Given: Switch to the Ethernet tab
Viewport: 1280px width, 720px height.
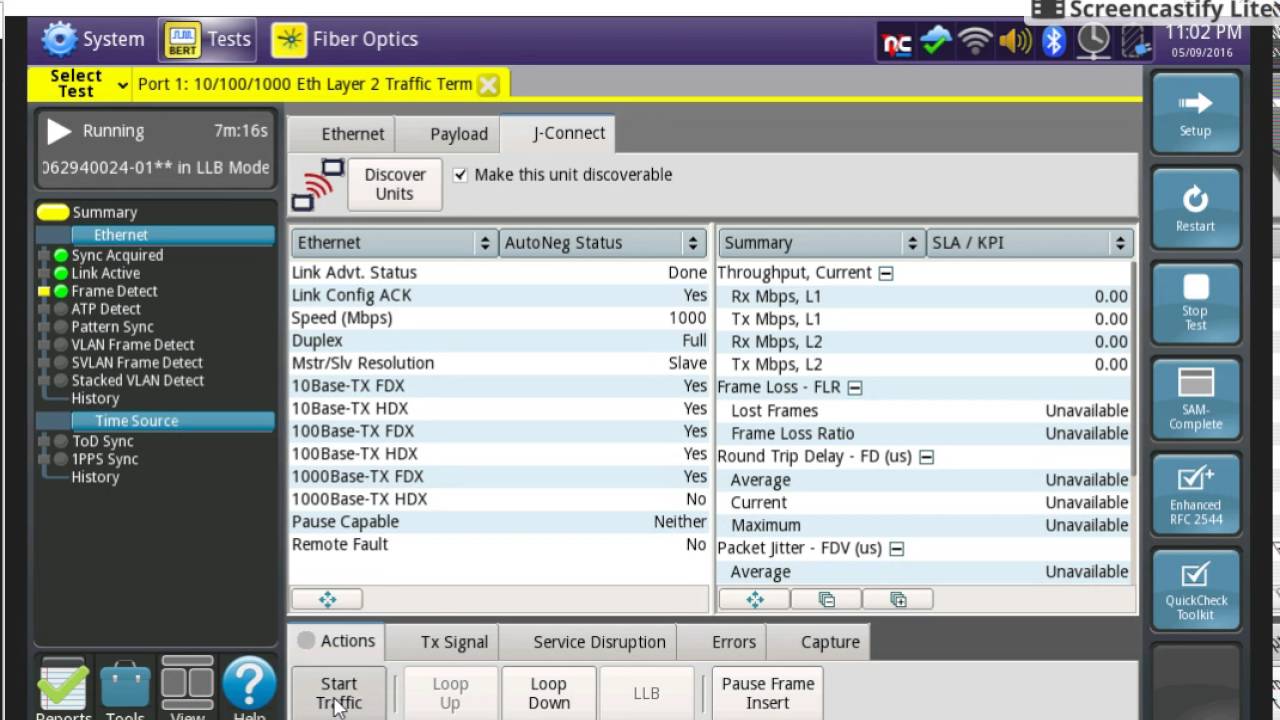Looking at the screenshot, I should (x=342, y=134).
